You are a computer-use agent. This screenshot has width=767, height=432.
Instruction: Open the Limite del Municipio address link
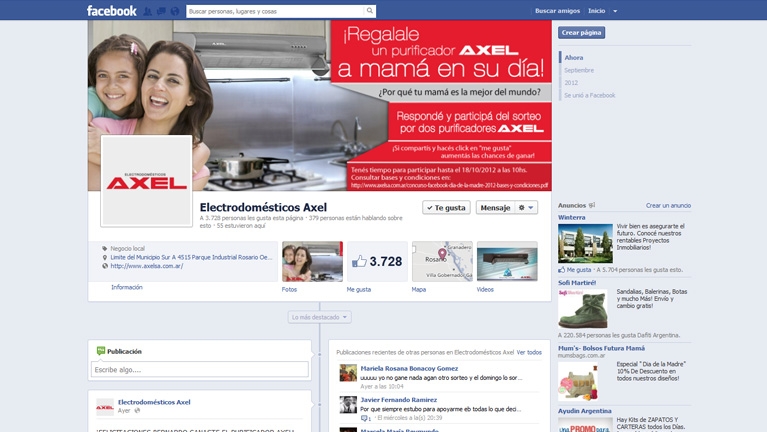tap(191, 257)
